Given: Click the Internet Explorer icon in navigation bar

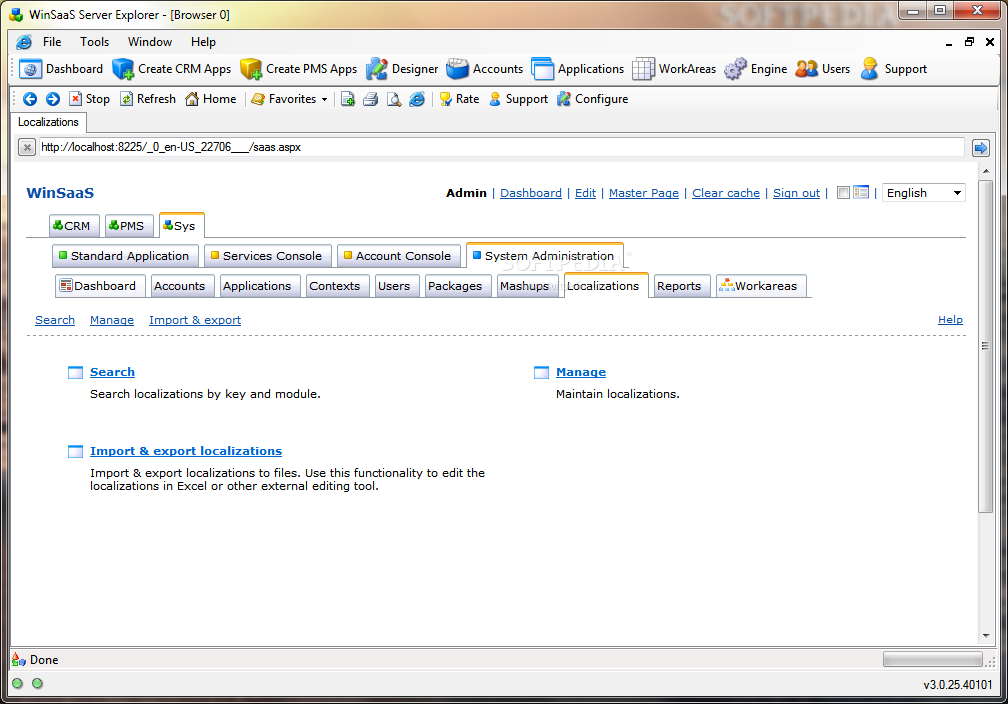Looking at the screenshot, I should [x=417, y=99].
